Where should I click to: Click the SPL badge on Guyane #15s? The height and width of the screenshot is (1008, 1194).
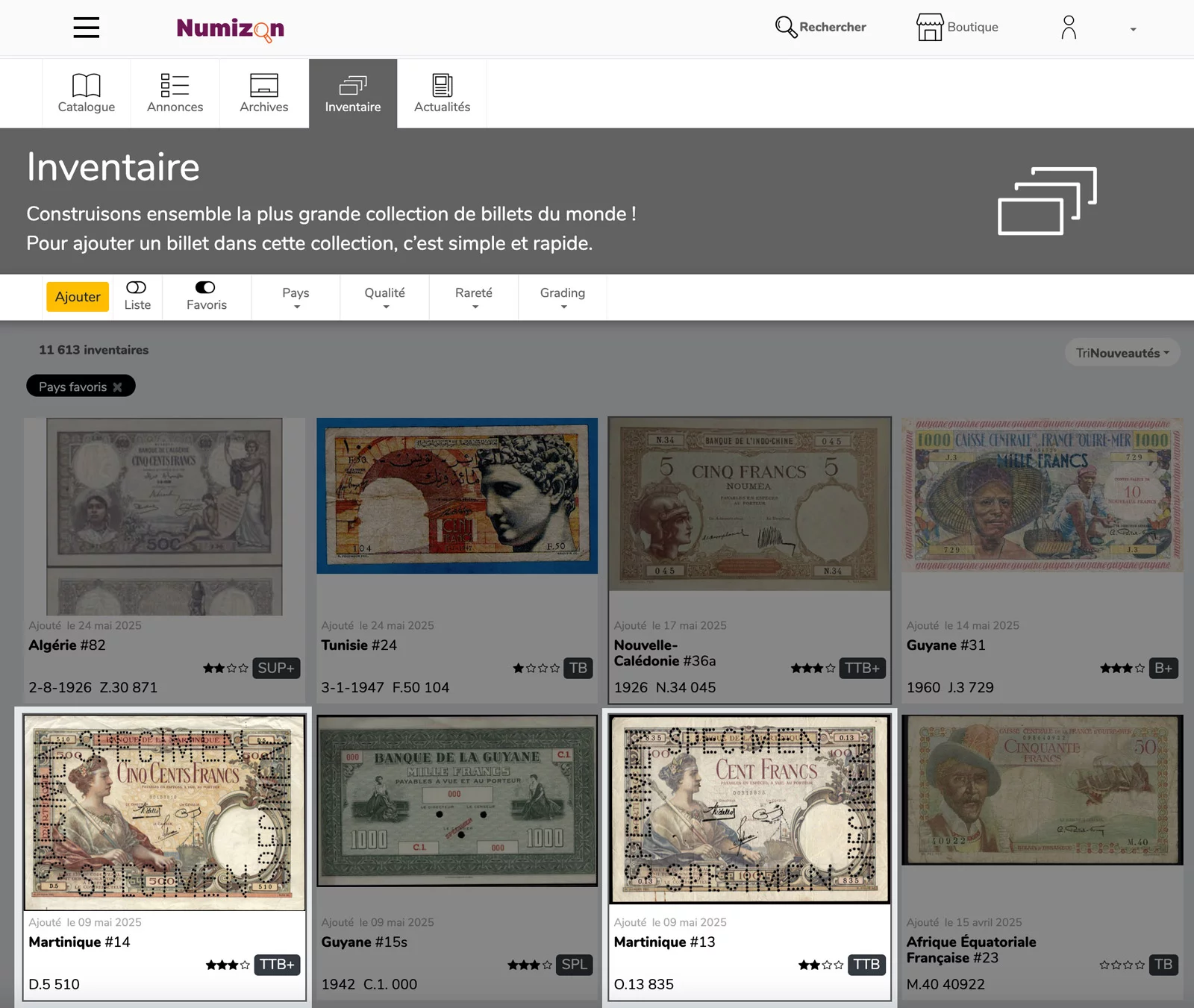tap(574, 965)
